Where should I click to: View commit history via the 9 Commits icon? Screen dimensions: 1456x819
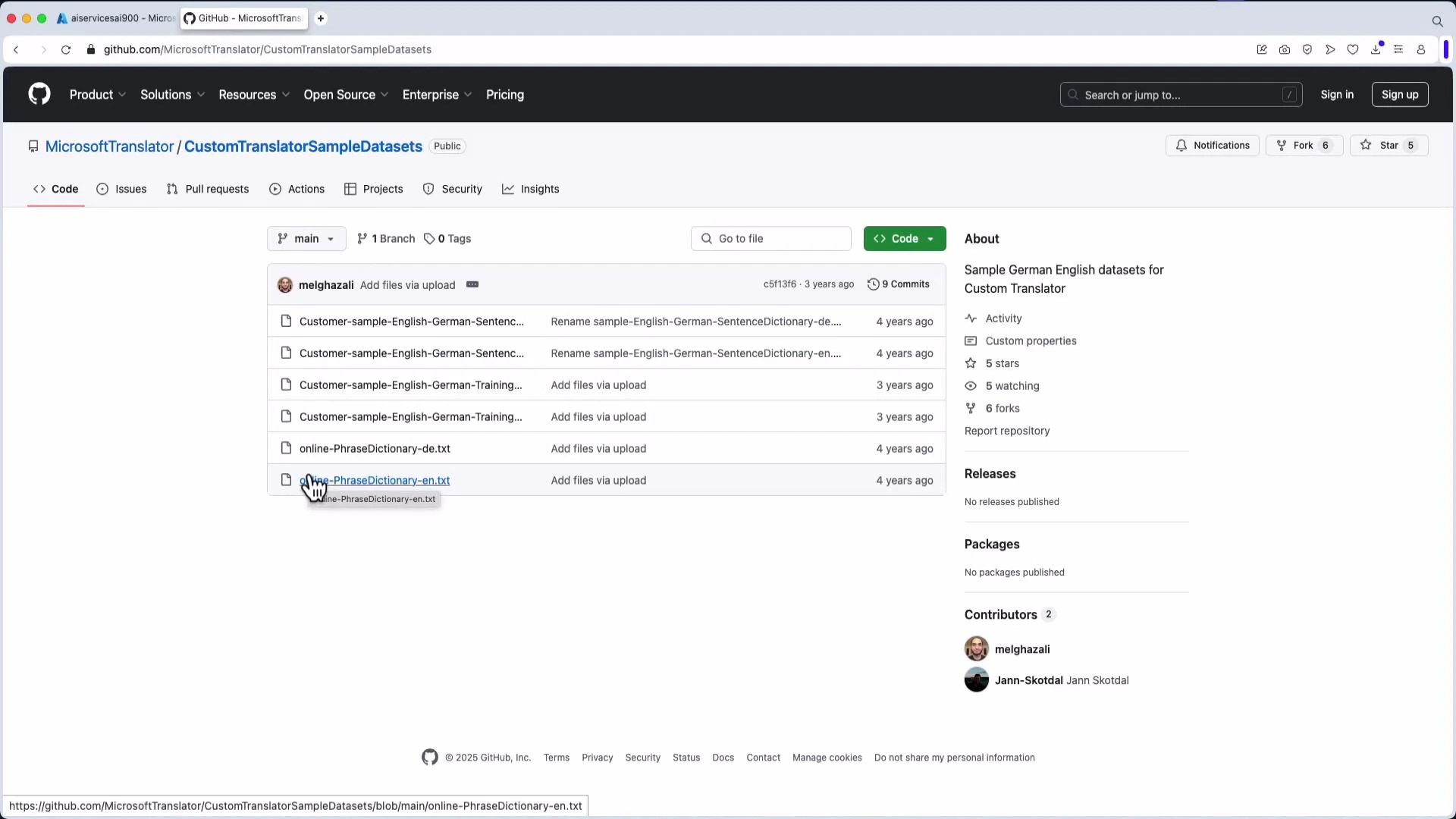[873, 284]
